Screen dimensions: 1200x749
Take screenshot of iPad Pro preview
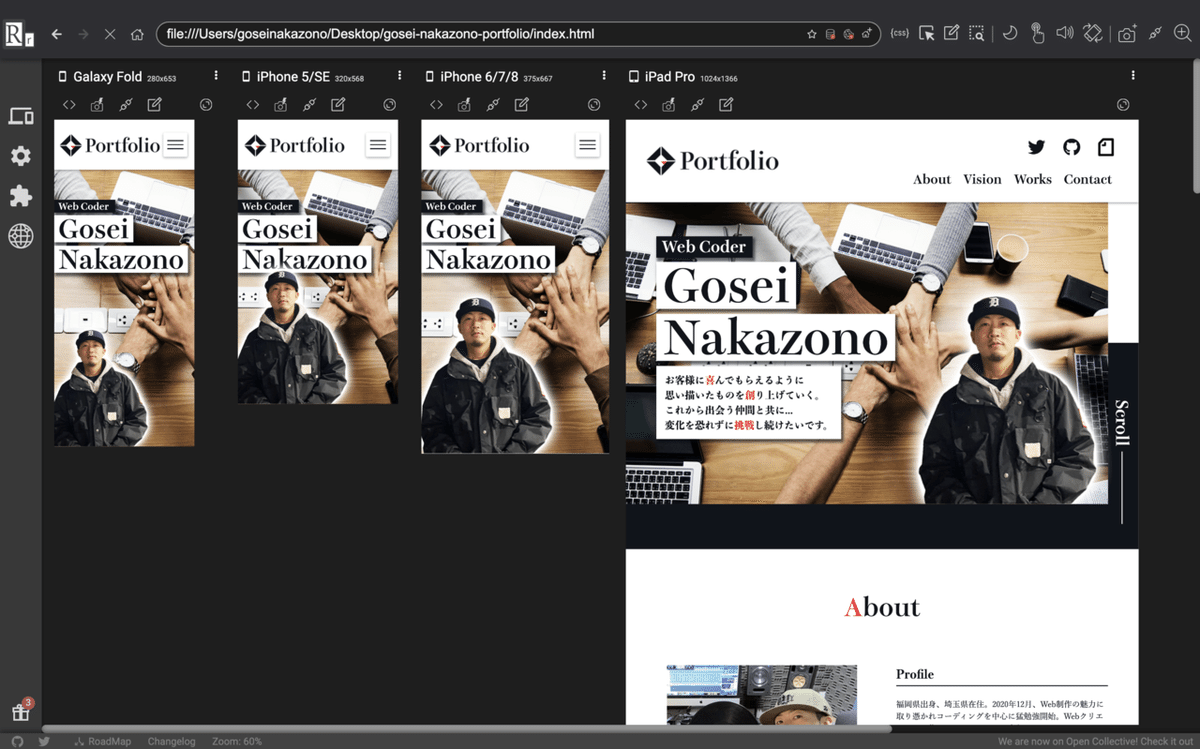pos(669,104)
